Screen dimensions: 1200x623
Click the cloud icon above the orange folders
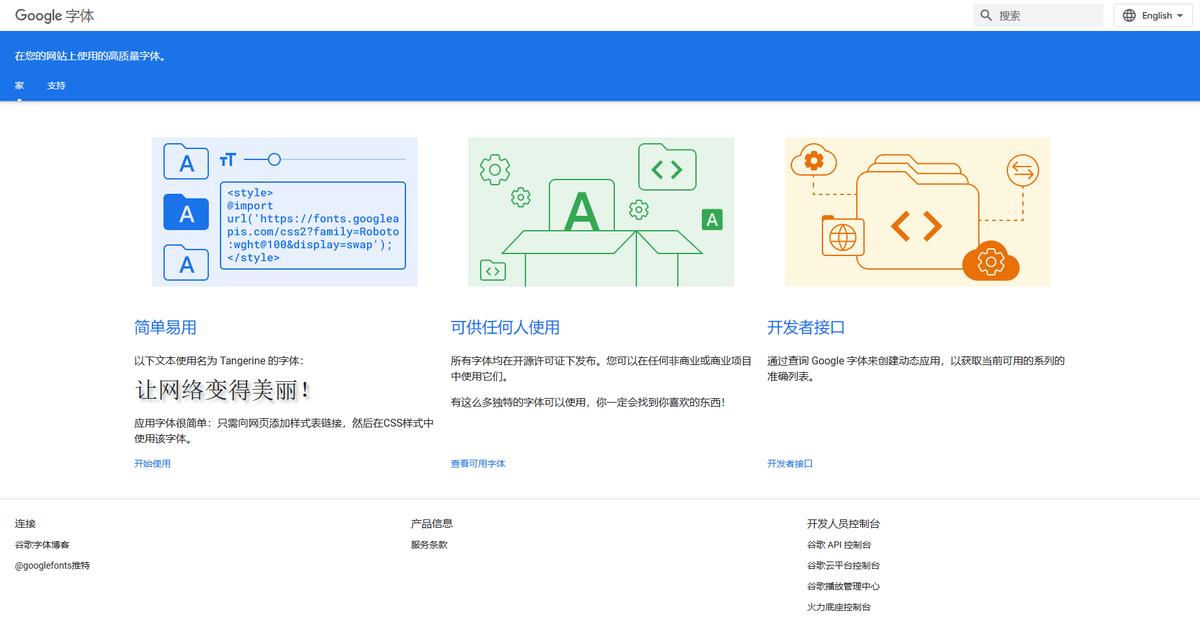[x=812, y=159]
